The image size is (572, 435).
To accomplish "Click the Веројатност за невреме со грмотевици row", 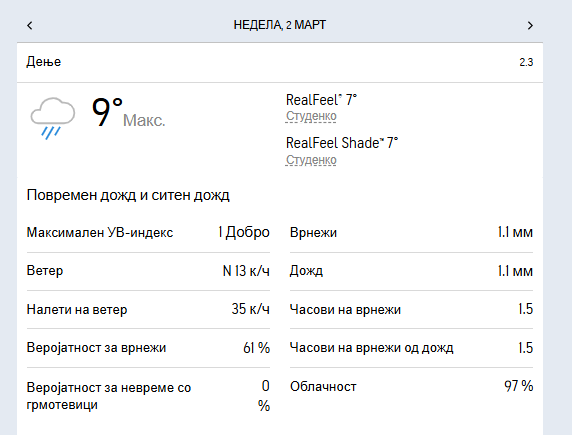I will [x=148, y=396].
